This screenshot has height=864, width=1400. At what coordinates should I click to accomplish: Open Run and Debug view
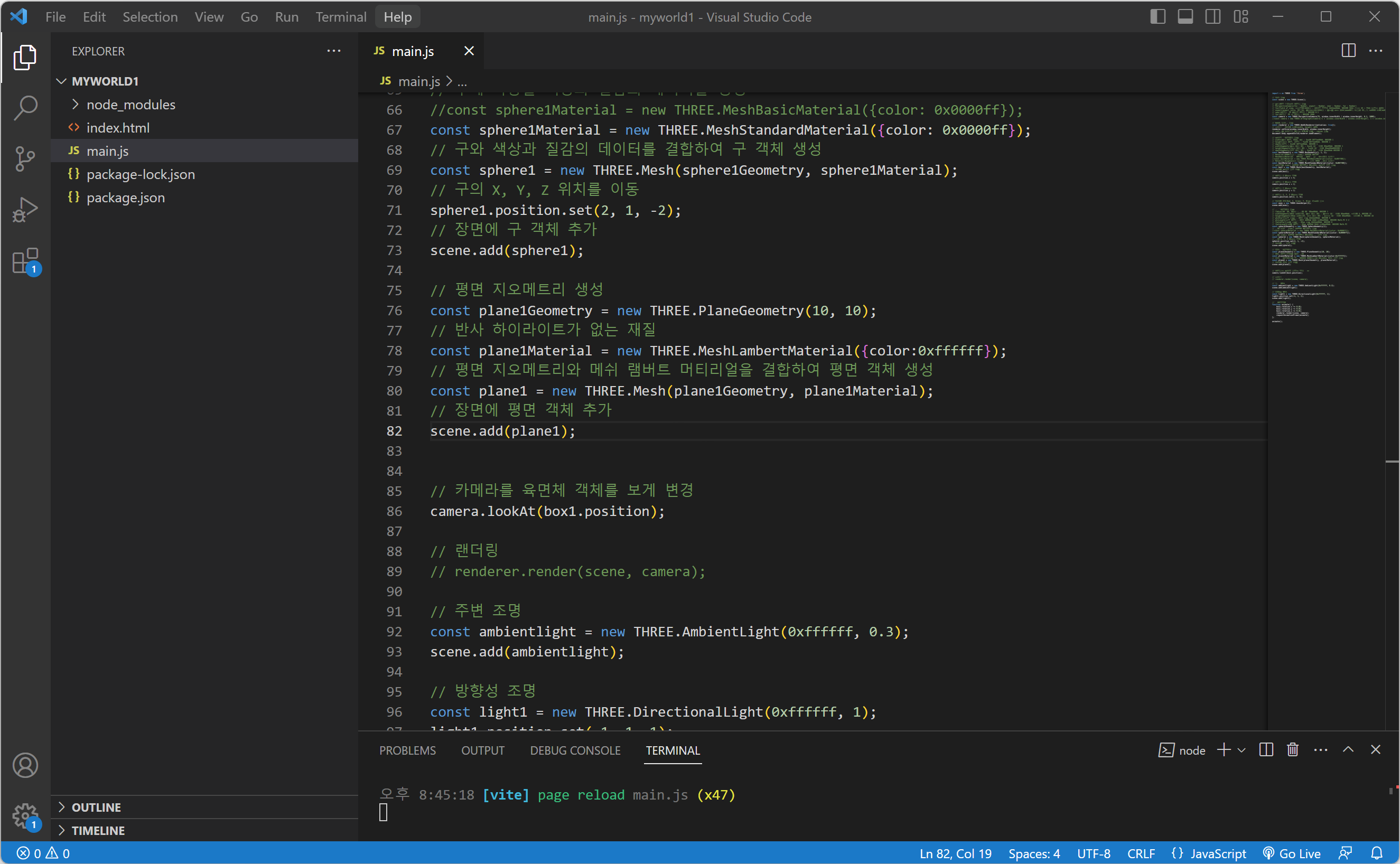(25, 210)
